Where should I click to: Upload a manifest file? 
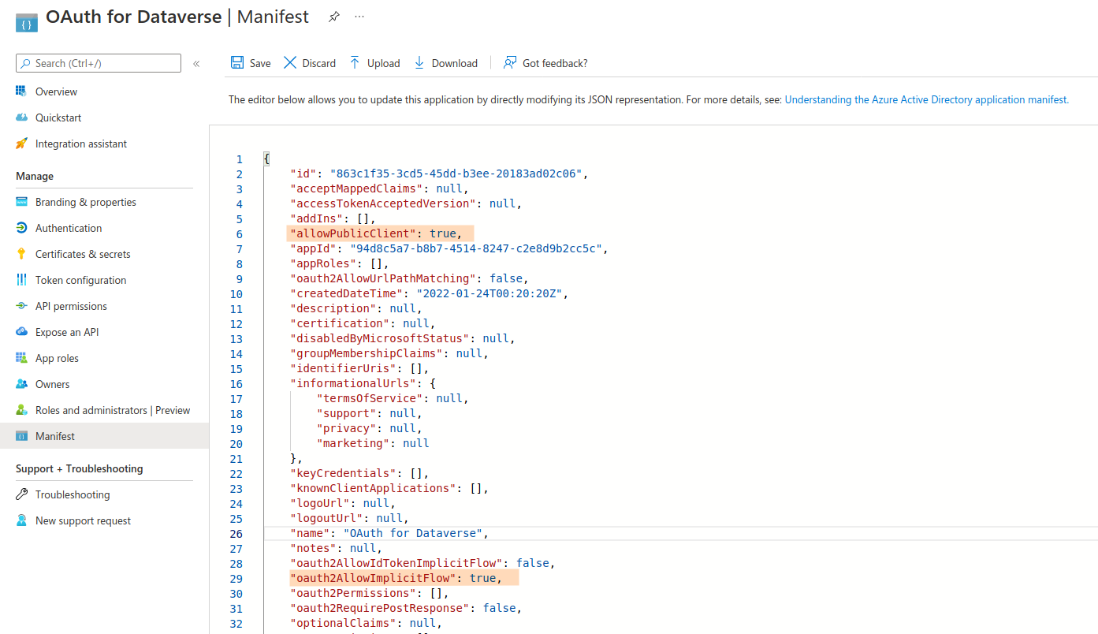coord(375,63)
